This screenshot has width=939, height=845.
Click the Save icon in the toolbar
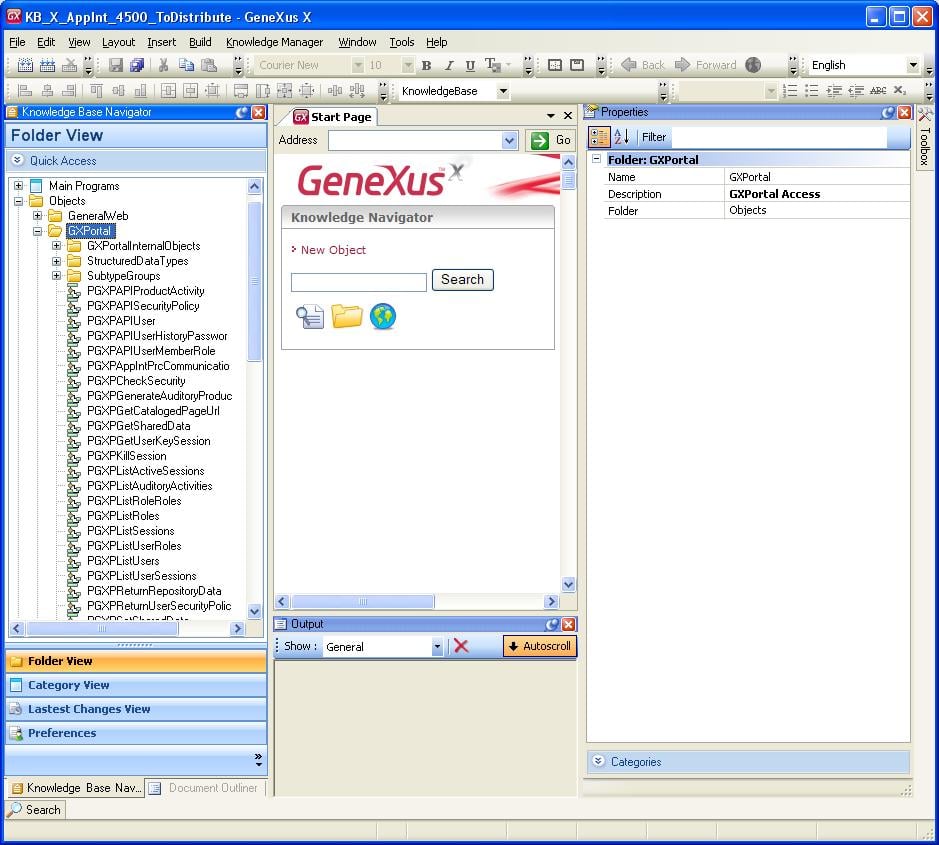[x=115, y=65]
